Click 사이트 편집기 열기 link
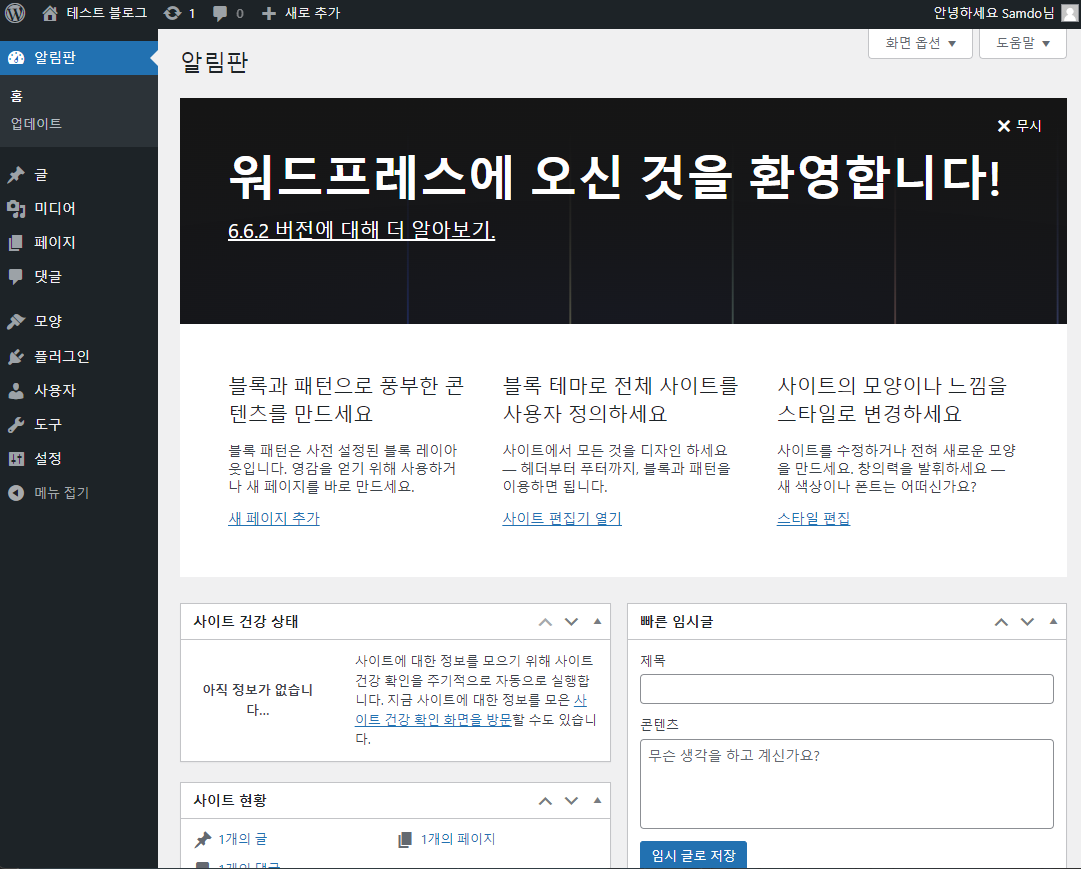This screenshot has width=1081, height=869. 562,518
